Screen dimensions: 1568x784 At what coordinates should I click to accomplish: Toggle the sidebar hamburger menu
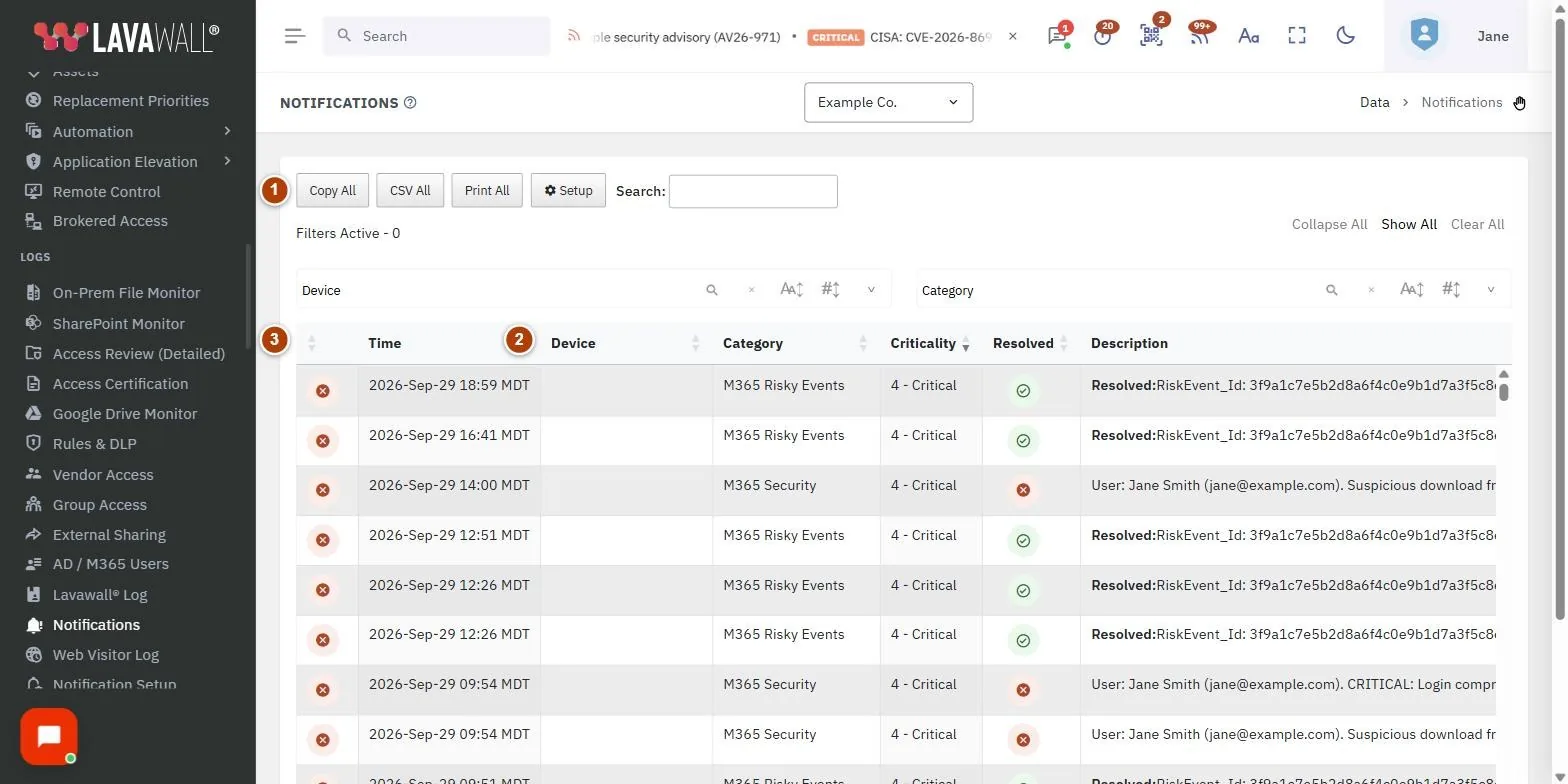295,36
